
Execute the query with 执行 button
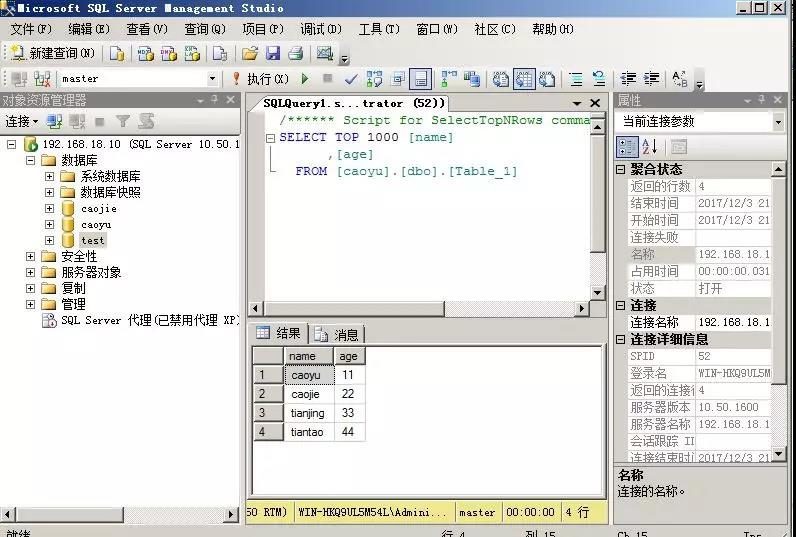(x=260, y=78)
